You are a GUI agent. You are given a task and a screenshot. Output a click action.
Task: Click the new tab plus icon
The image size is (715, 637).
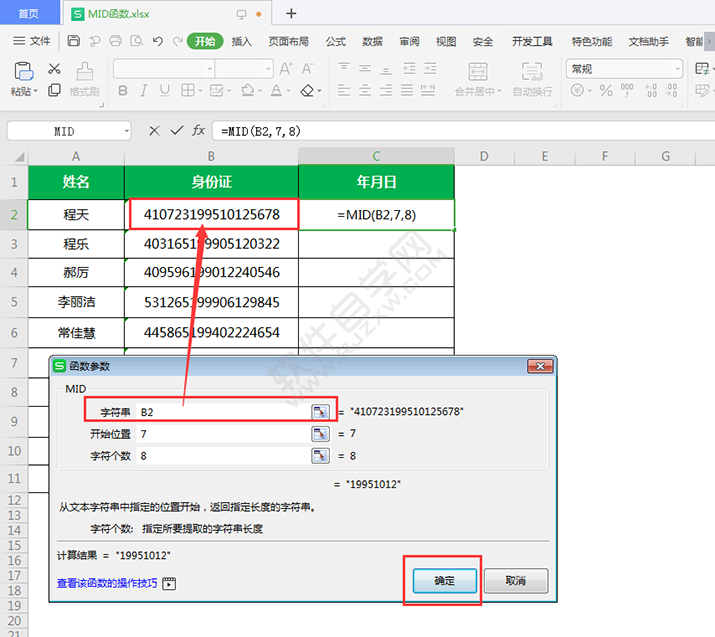(291, 14)
